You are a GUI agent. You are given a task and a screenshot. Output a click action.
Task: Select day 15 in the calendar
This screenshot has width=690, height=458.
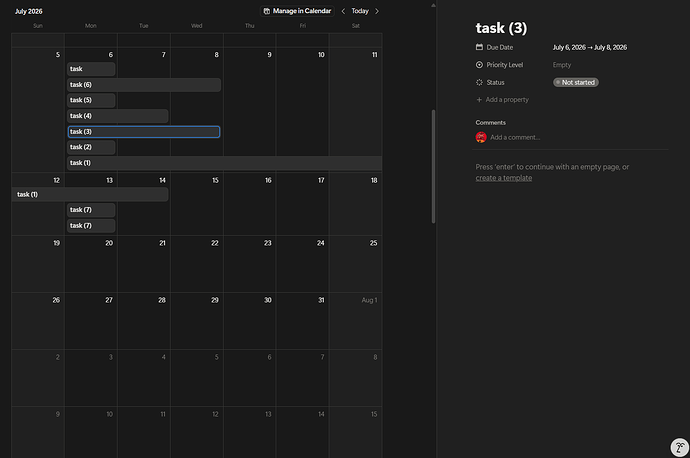tap(215, 180)
